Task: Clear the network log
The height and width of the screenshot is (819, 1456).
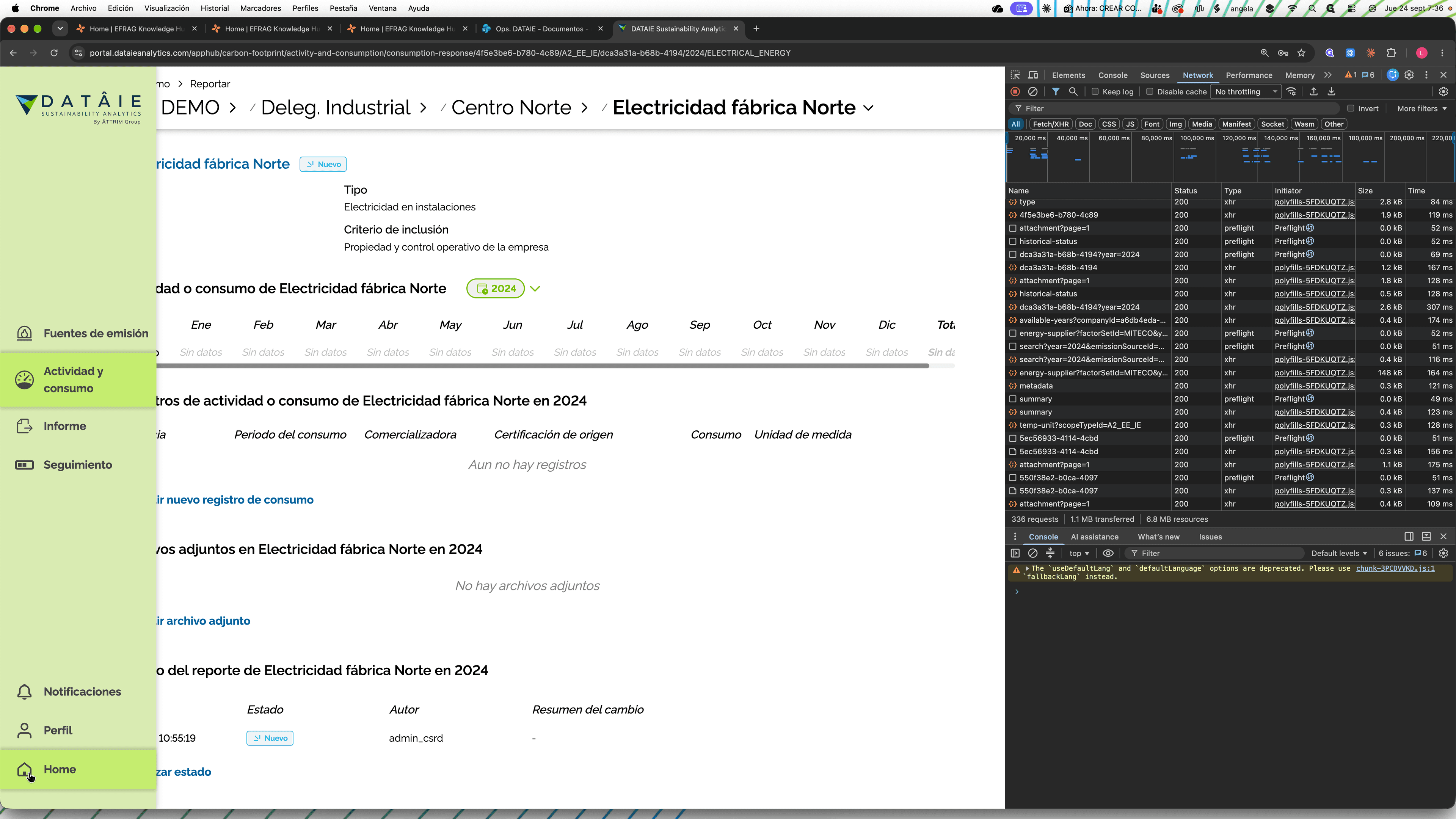Action: (1032, 91)
